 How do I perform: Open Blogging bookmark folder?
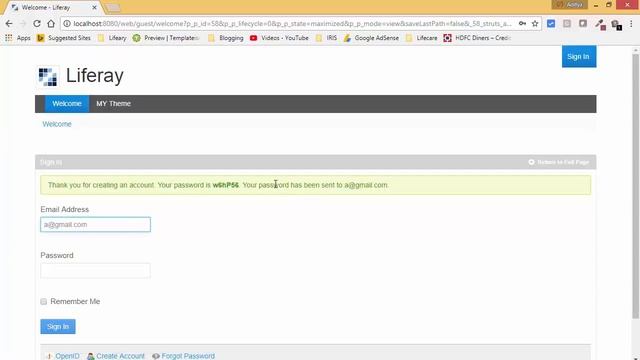pyautogui.click(x=226, y=38)
